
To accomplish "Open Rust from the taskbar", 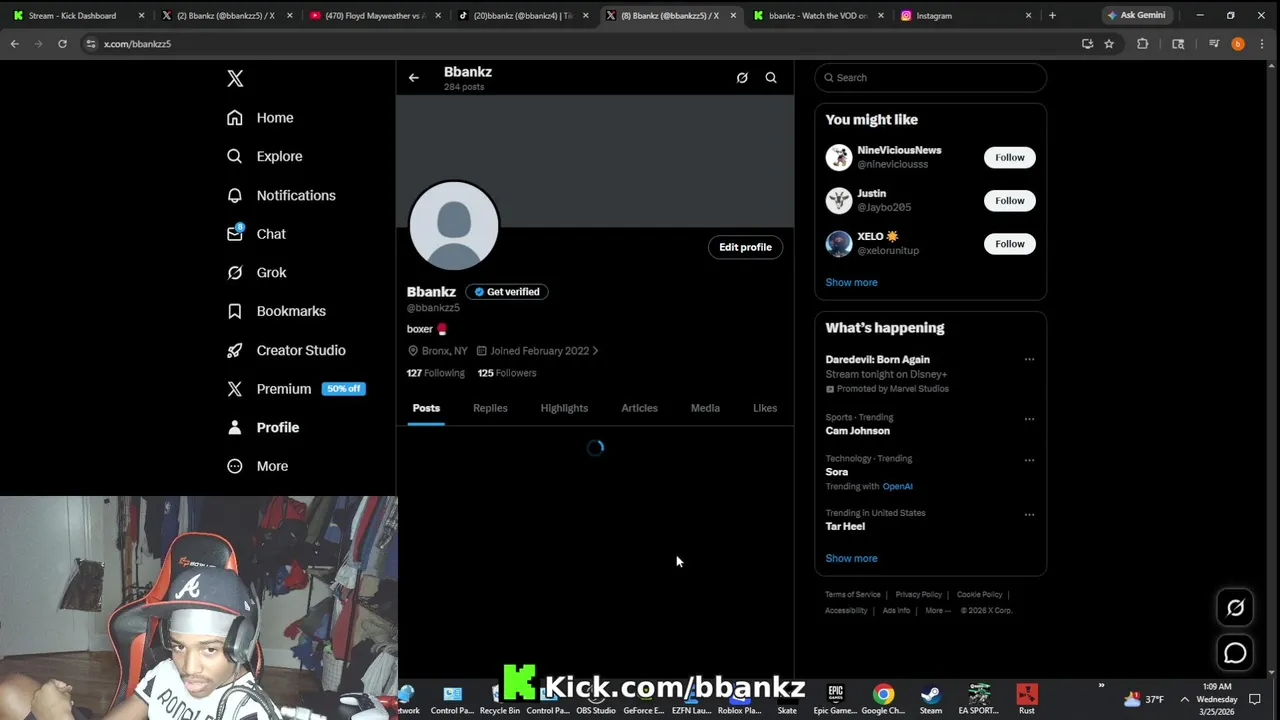I will [1027, 698].
